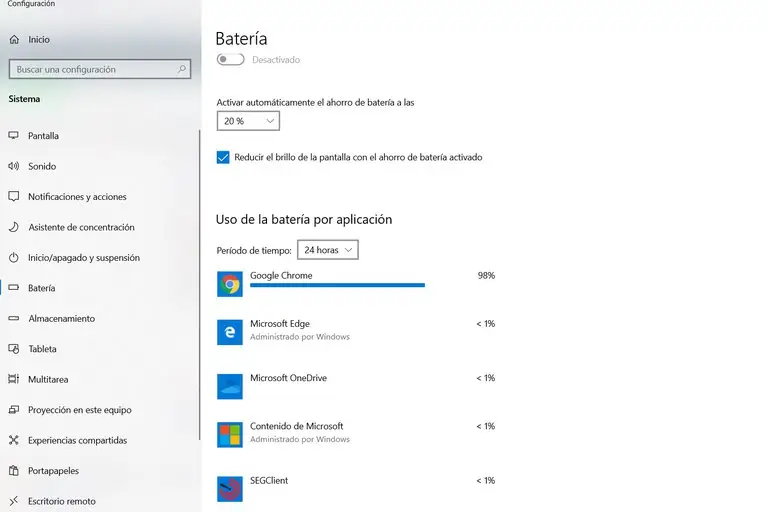Open Pantalla settings

[x=43, y=136]
